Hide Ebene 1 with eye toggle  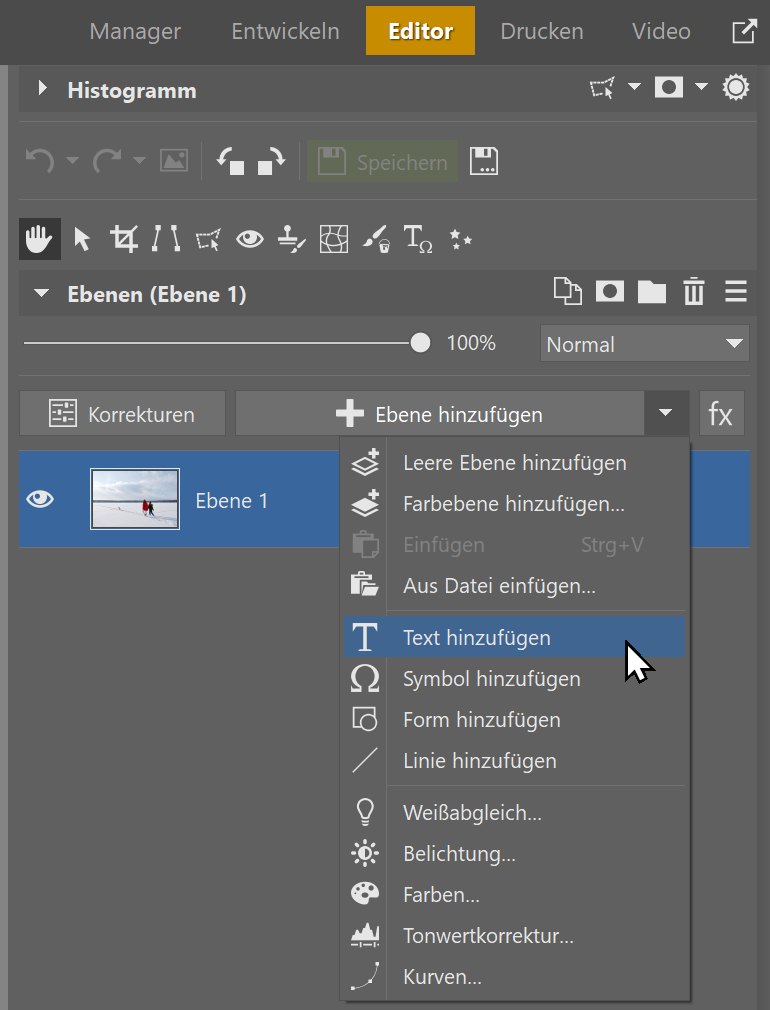tap(40, 500)
